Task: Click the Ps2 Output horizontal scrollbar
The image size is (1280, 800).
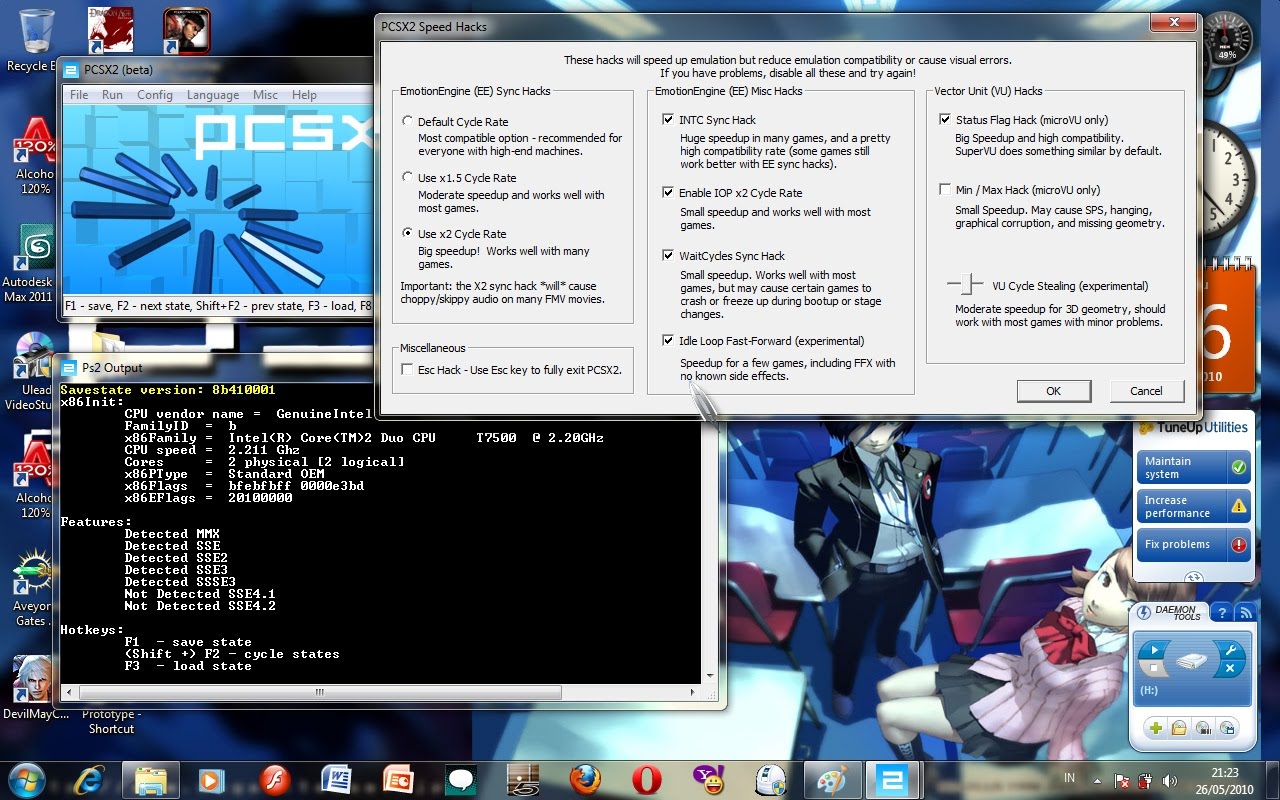Action: click(320, 692)
